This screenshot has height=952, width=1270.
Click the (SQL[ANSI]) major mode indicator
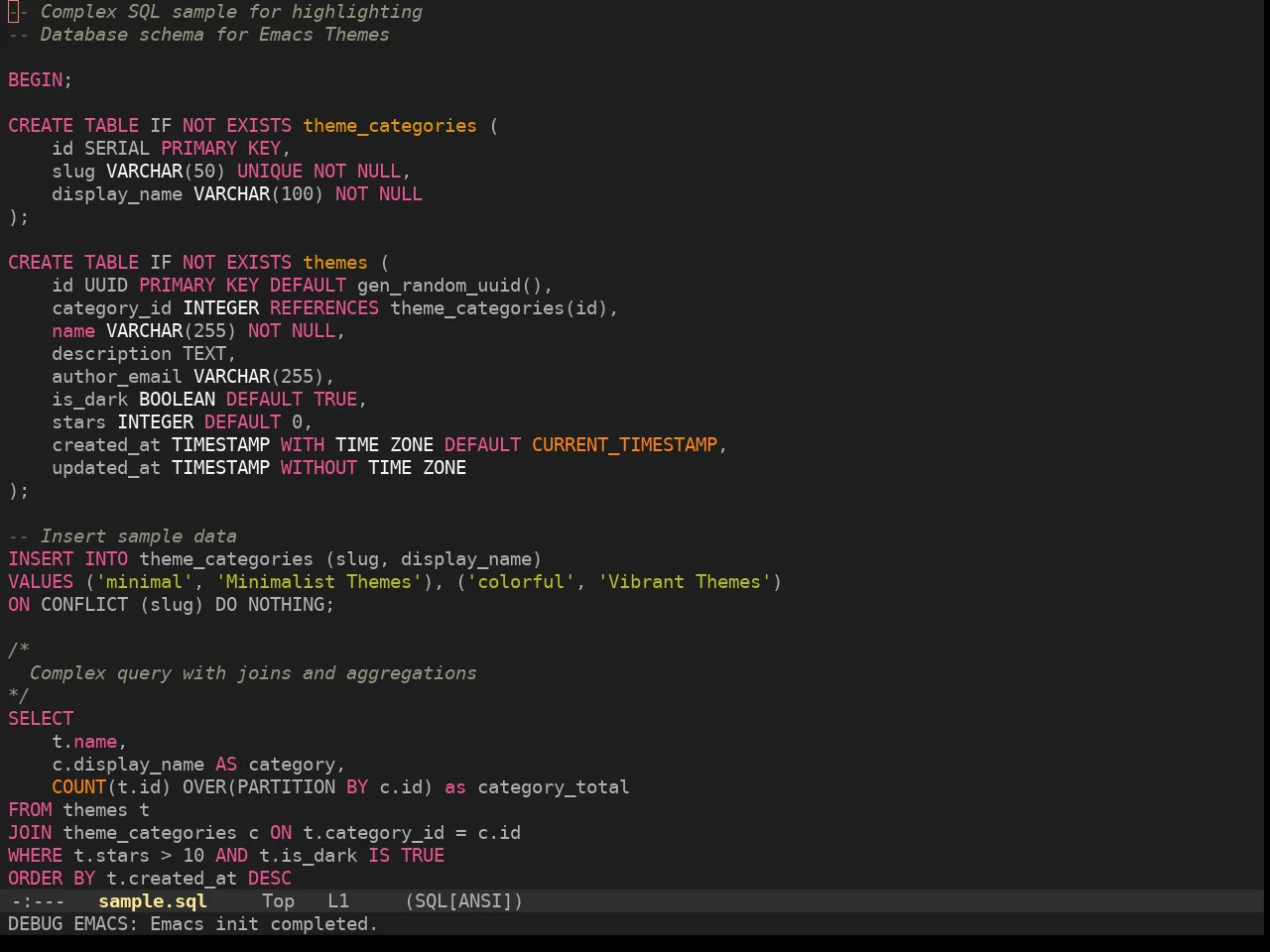point(463,901)
